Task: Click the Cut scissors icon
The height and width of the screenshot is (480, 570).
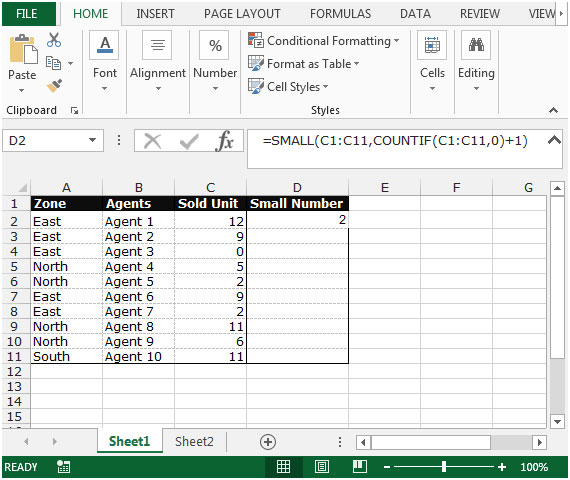Action: [x=54, y=40]
